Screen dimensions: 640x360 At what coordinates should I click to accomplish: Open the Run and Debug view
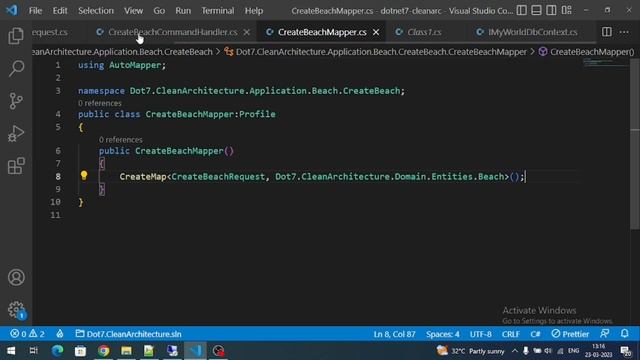click(x=16, y=133)
